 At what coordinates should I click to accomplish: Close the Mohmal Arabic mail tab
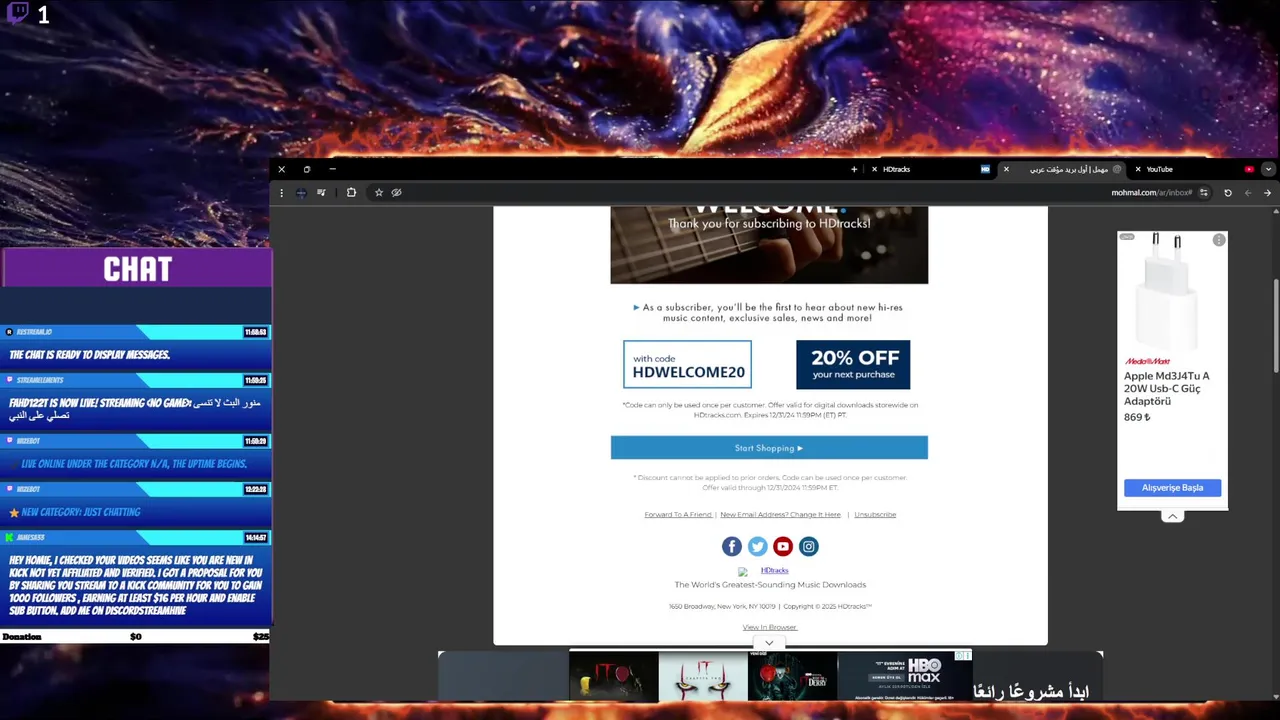(x=1006, y=169)
